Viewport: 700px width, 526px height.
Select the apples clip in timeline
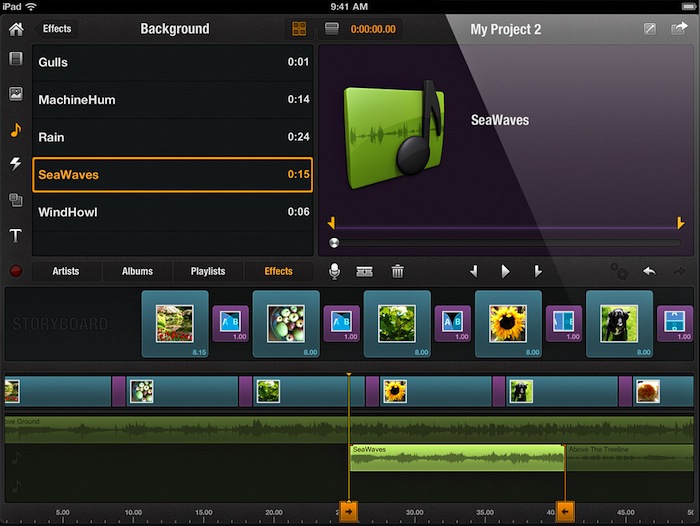click(x=182, y=391)
